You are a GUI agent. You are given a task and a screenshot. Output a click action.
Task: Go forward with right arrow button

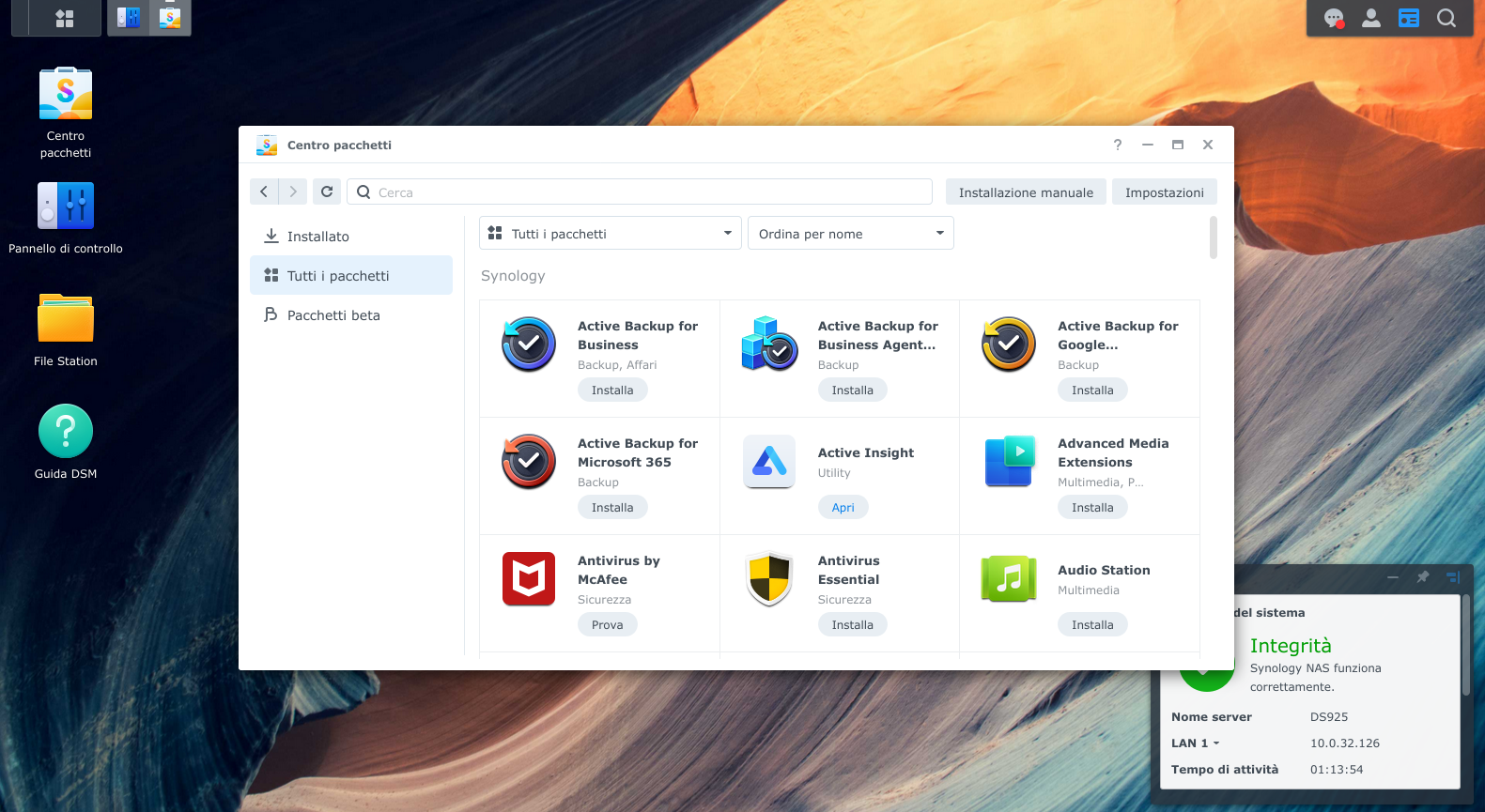click(x=293, y=192)
